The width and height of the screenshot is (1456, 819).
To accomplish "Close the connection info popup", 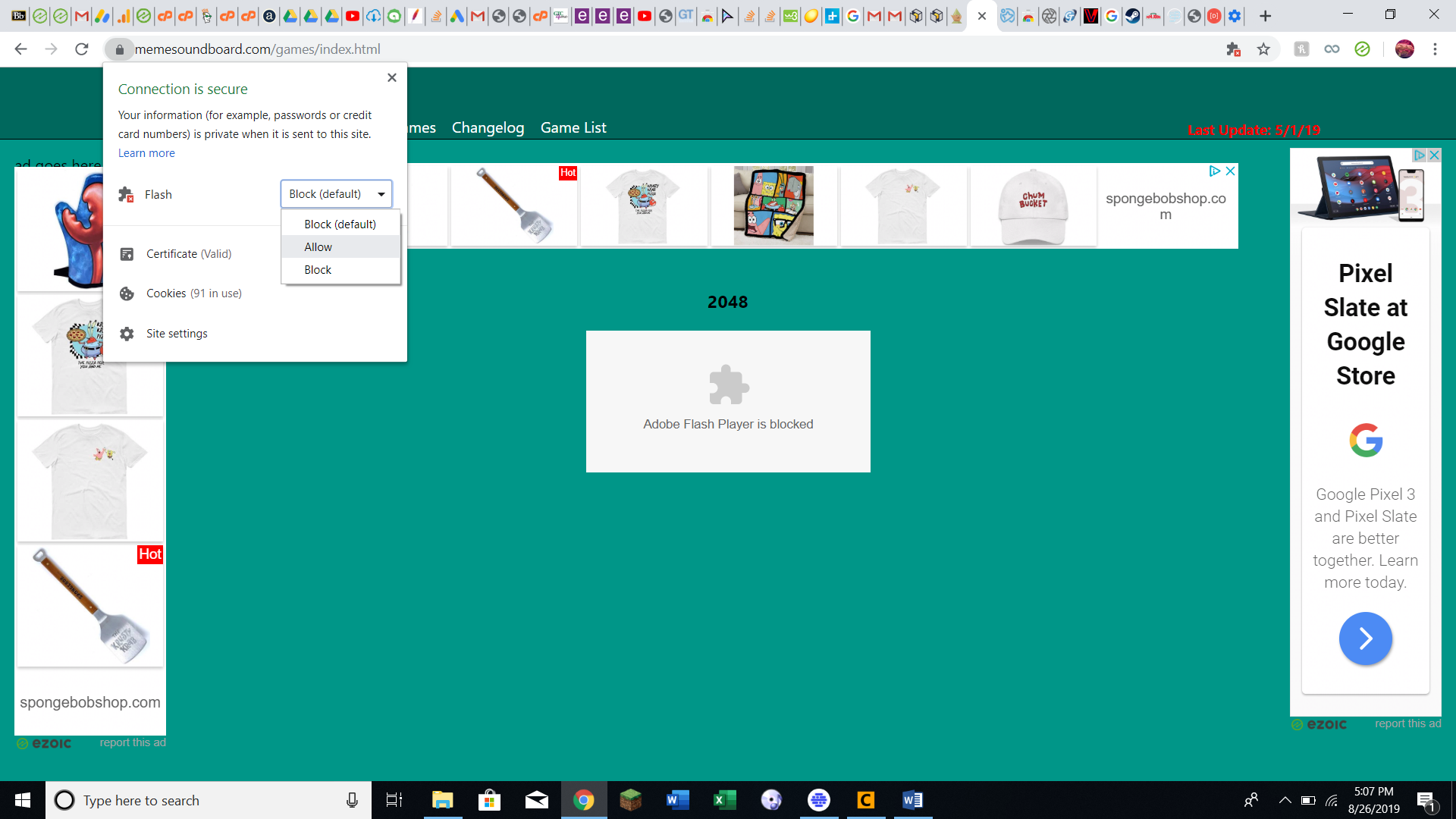I will 392,77.
